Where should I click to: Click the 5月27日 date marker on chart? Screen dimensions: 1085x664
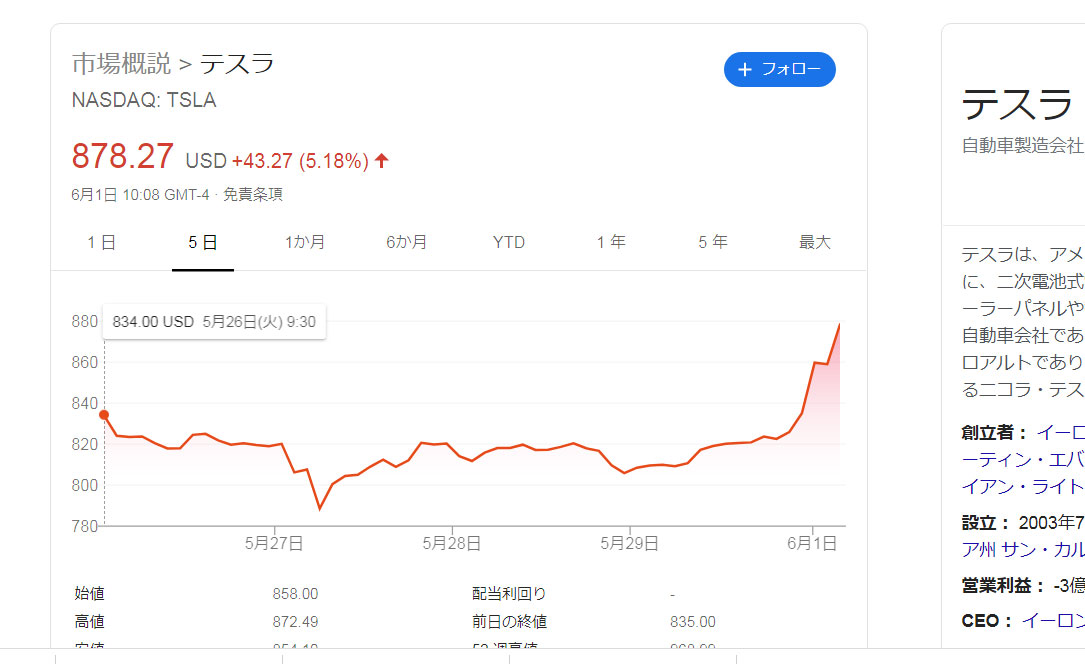tap(274, 543)
